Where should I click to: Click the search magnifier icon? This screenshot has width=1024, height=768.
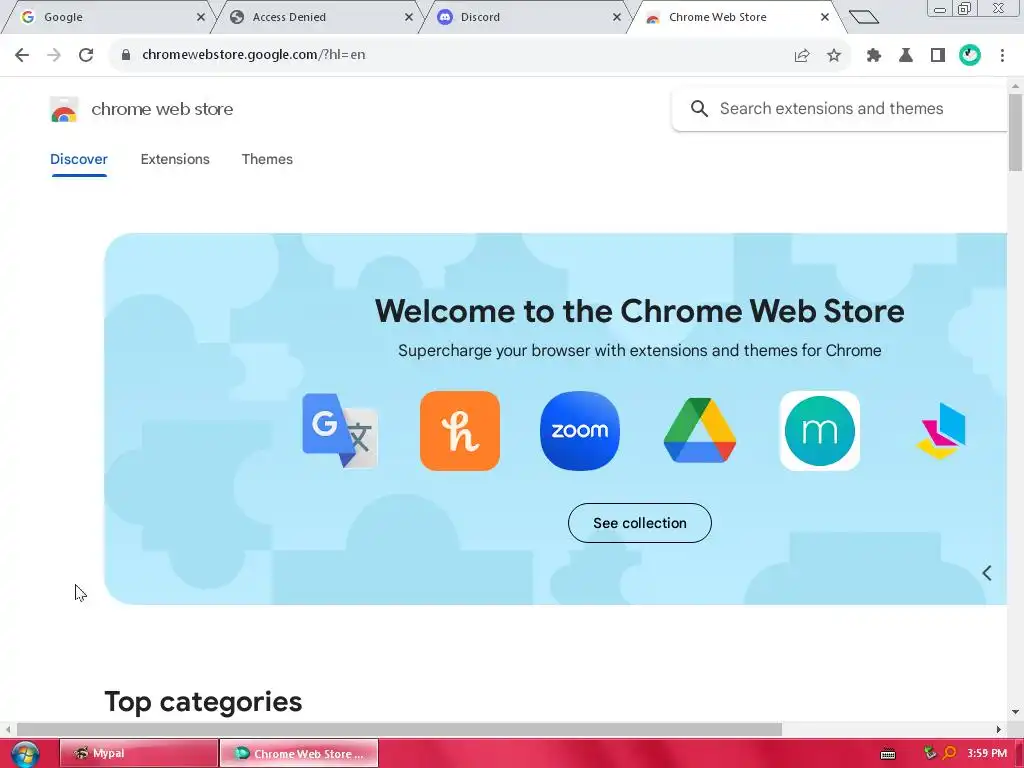click(x=699, y=108)
